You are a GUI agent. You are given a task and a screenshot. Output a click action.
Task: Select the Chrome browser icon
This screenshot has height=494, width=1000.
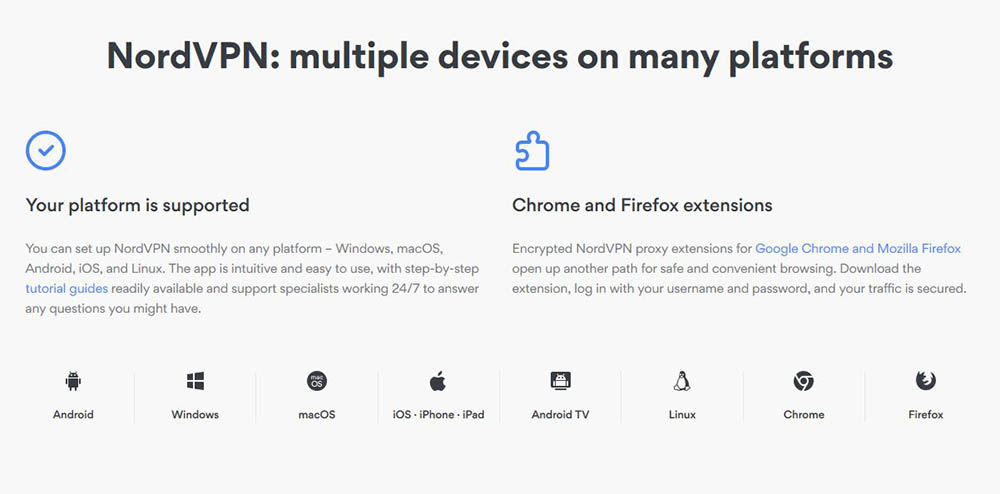click(804, 381)
